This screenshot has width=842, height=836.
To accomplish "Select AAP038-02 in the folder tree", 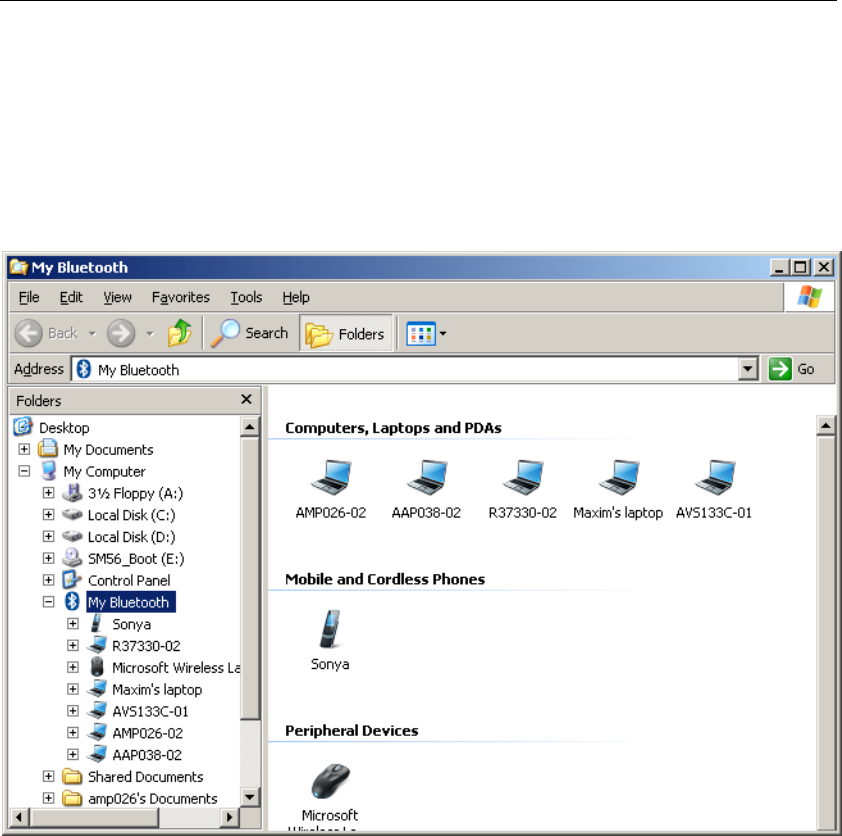I will (x=147, y=755).
